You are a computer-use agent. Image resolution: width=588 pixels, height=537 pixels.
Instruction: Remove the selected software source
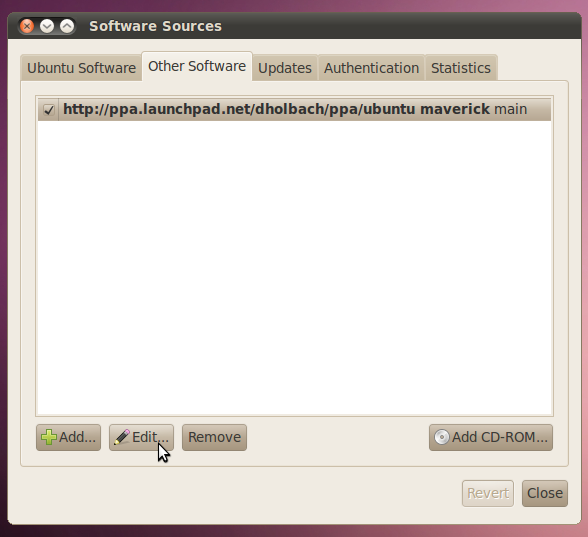coord(214,437)
